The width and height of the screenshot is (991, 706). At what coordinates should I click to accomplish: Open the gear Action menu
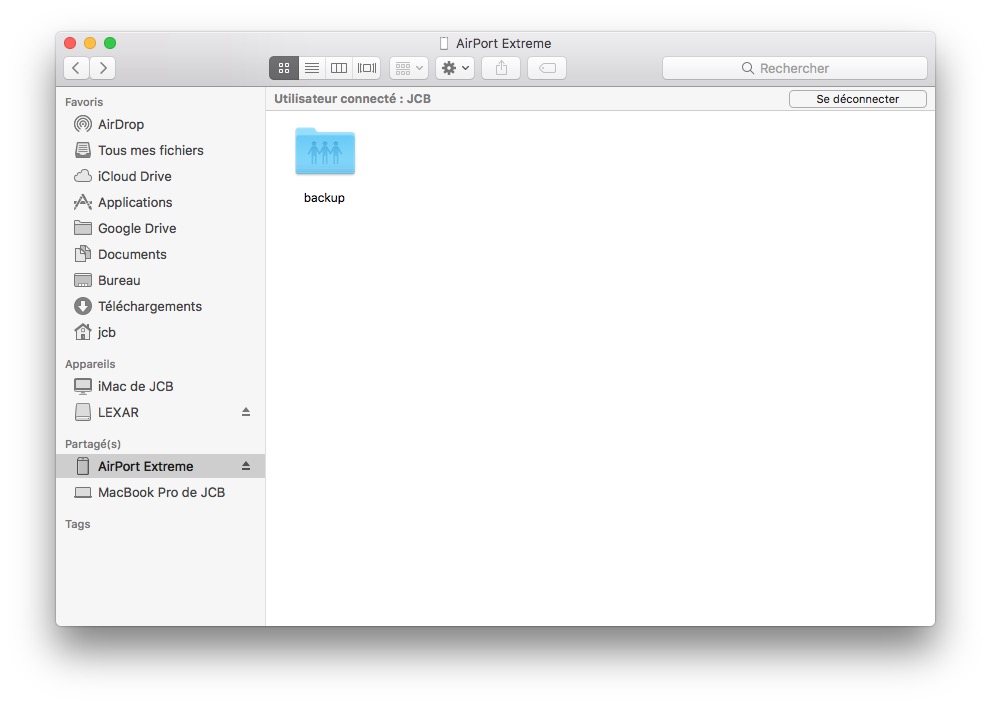[455, 68]
